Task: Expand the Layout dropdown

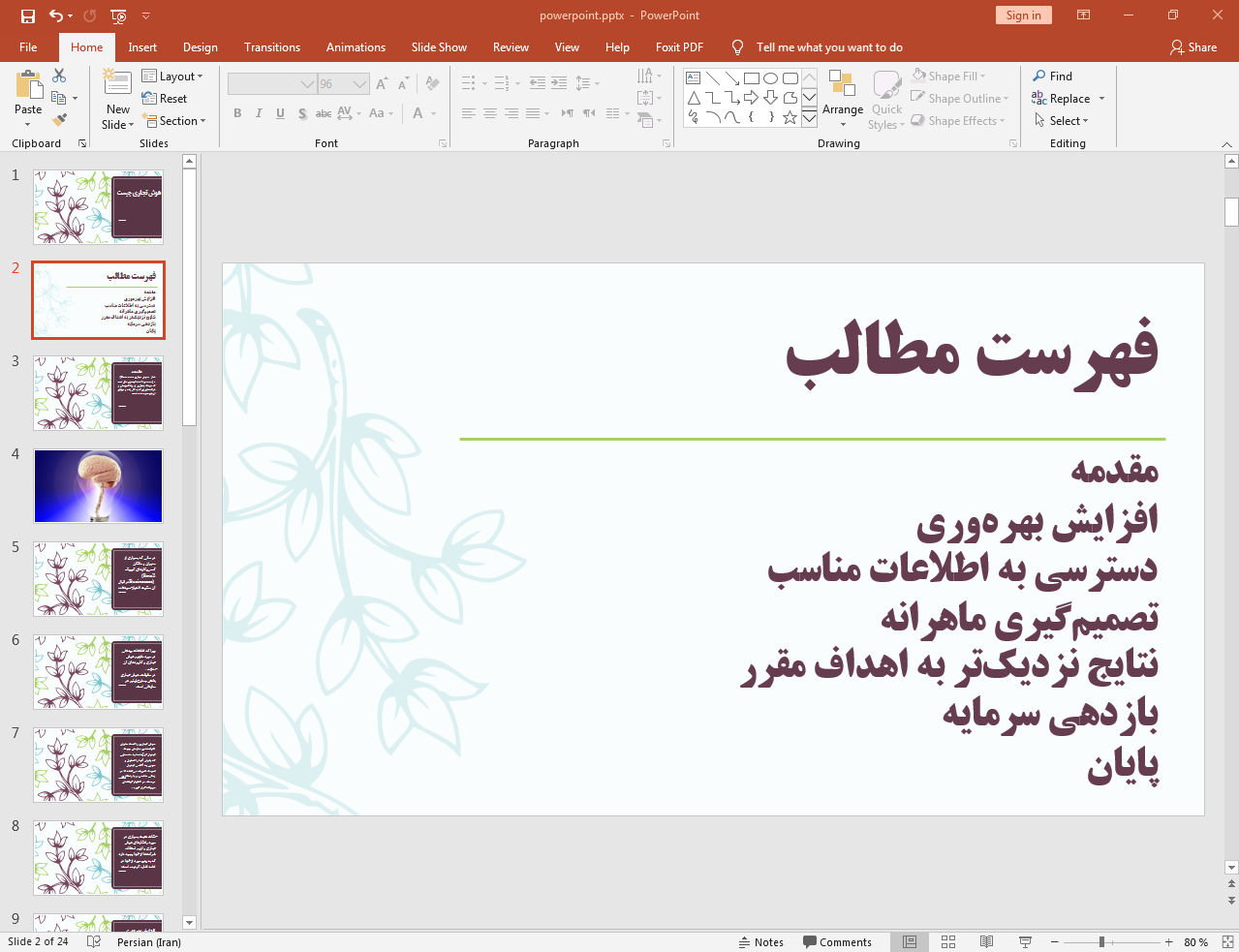Action: (x=172, y=77)
